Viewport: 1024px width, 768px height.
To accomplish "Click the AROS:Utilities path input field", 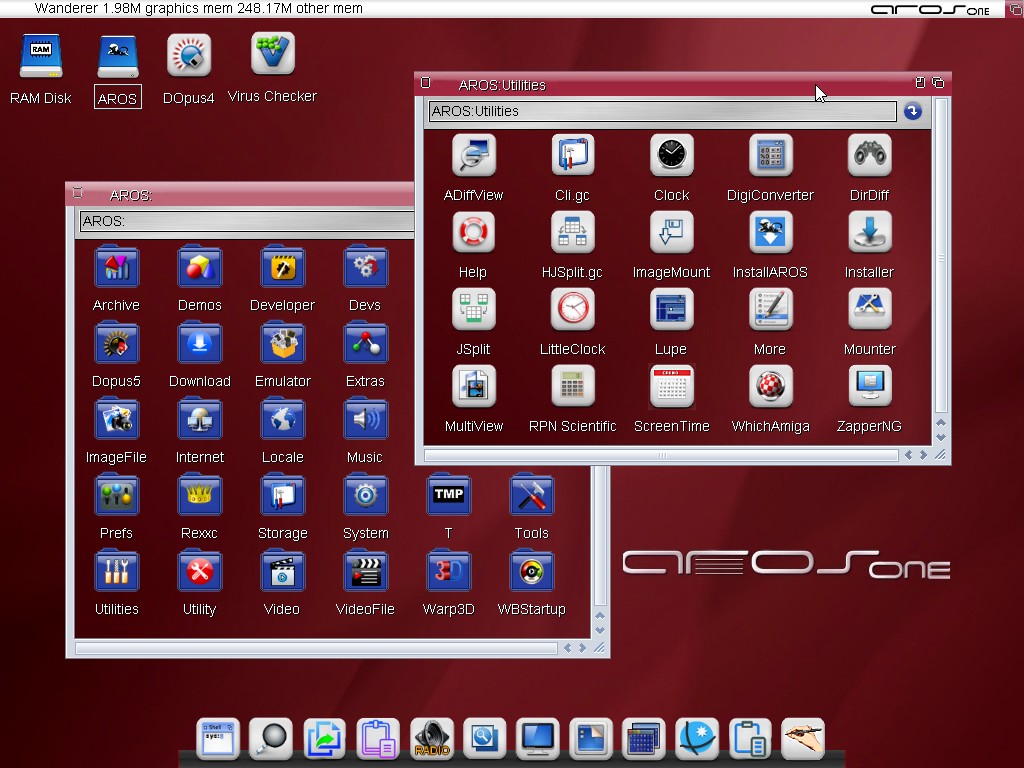I will tap(660, 111).
